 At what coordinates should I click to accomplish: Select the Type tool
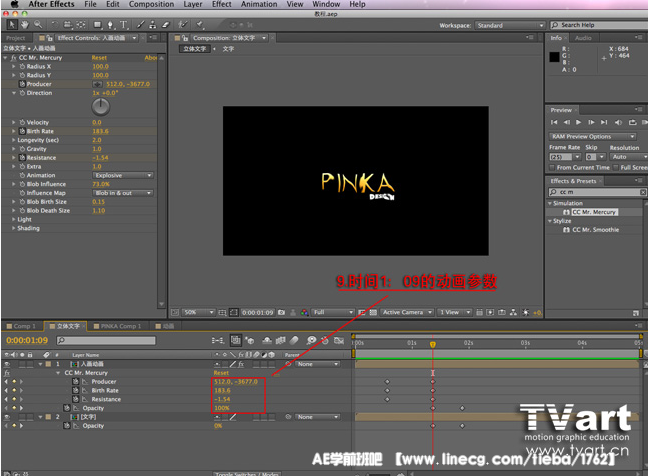124,25
